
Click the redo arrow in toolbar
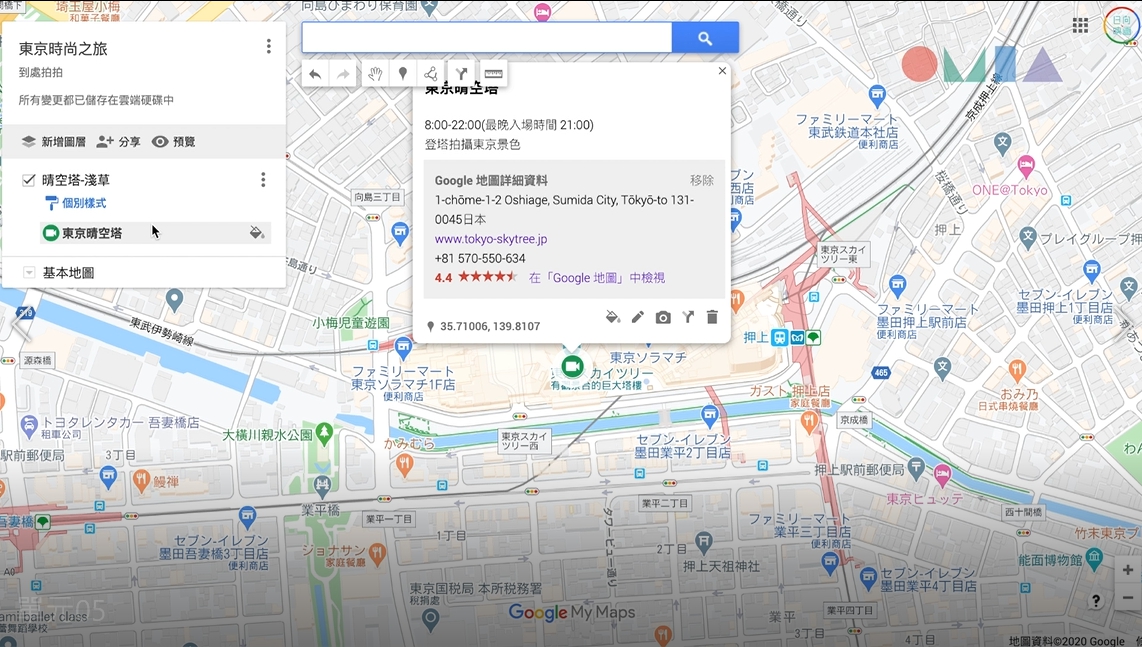(343, 74)
